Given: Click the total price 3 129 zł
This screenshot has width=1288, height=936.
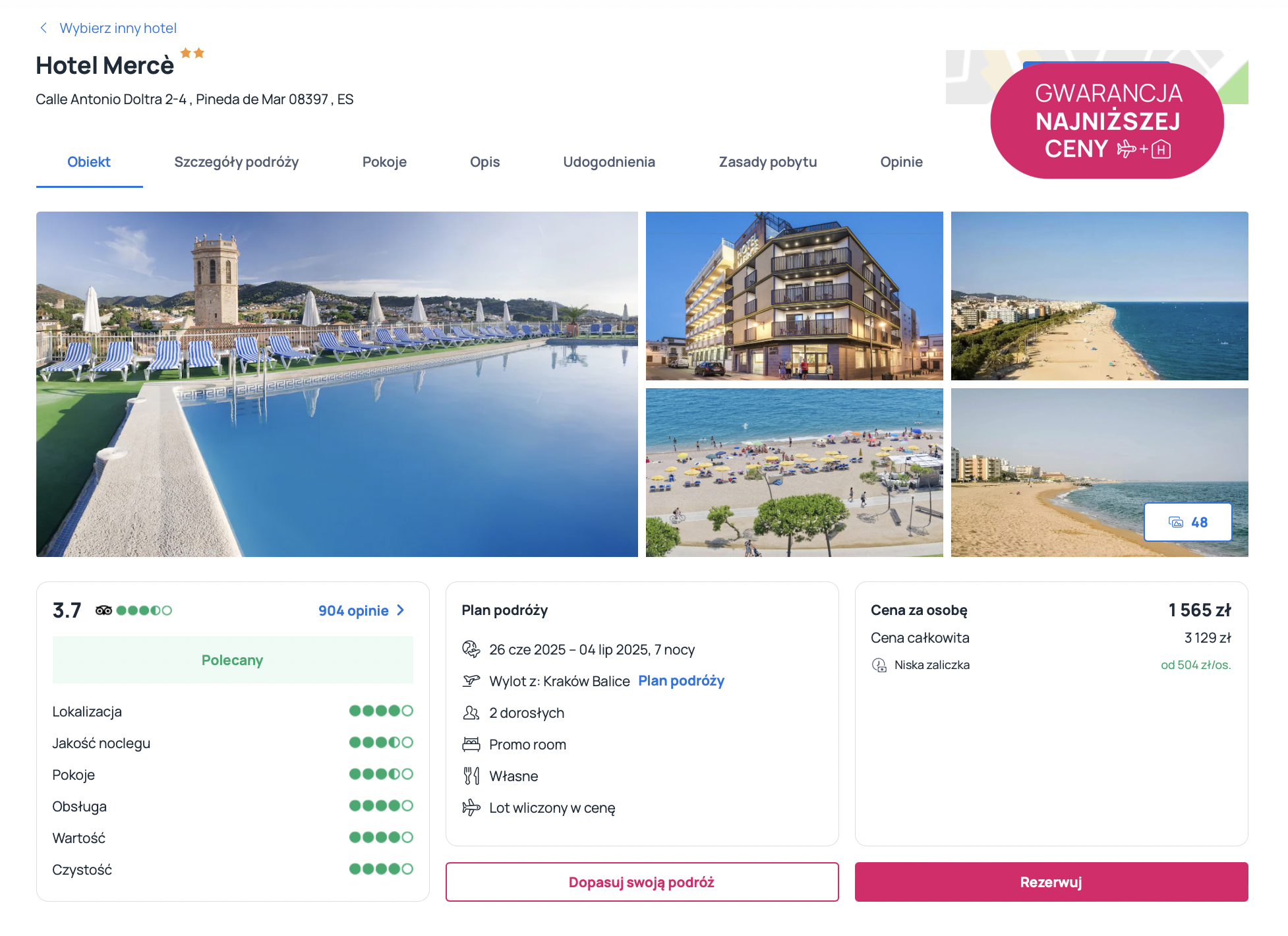Looking at the screenshot, I should point(1208,638).
